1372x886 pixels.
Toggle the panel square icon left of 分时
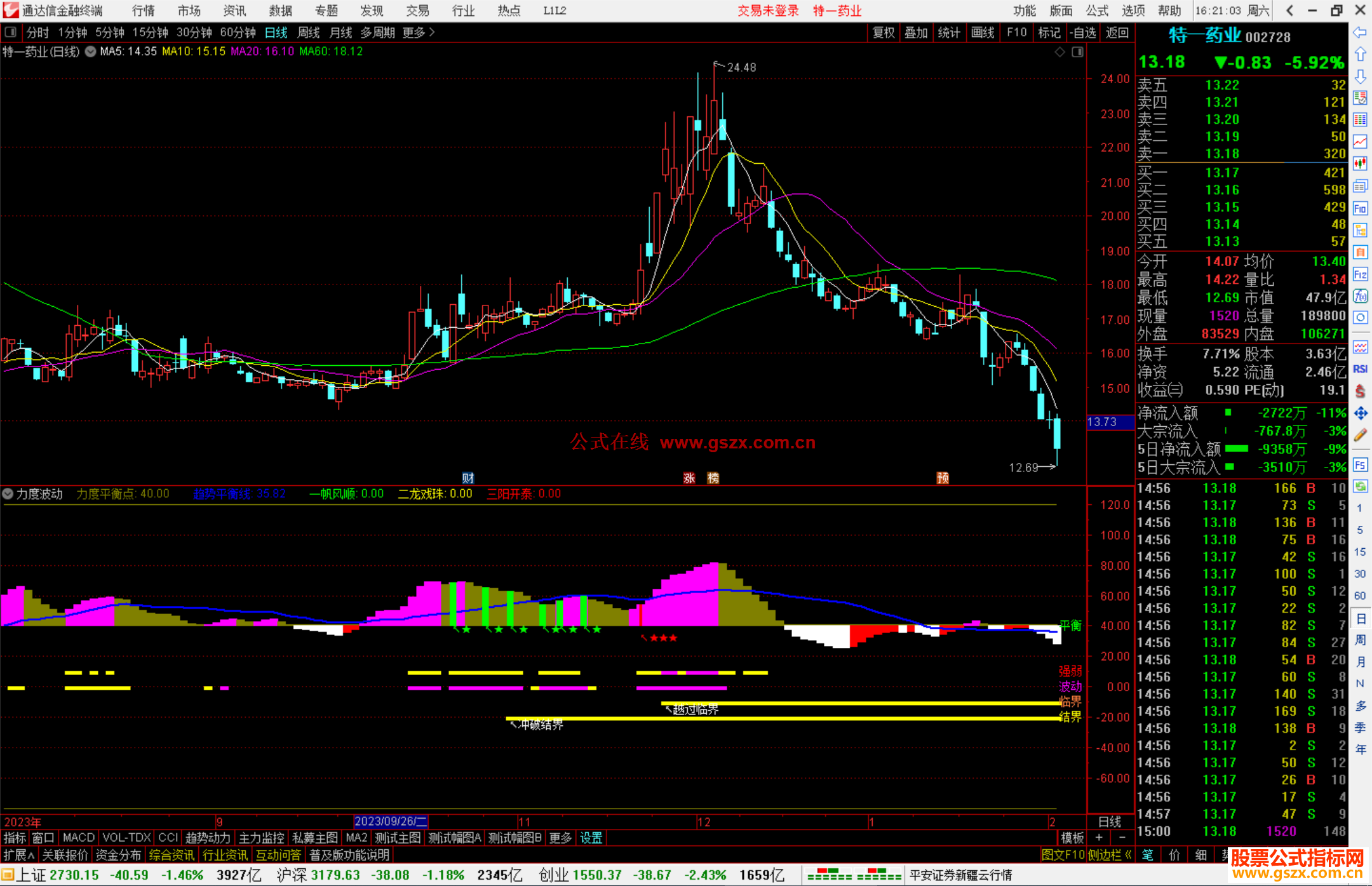click(11, 32)
